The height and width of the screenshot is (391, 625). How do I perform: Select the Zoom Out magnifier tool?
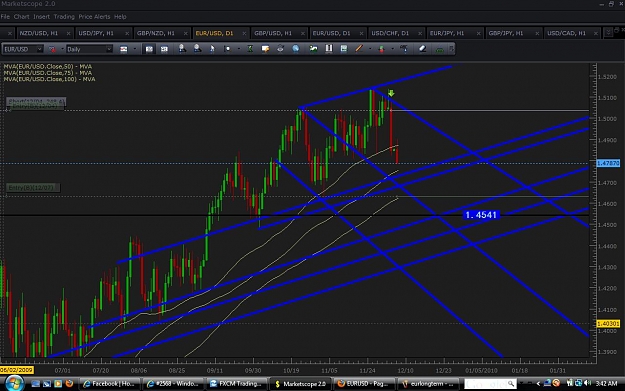[x=197, y=49]
